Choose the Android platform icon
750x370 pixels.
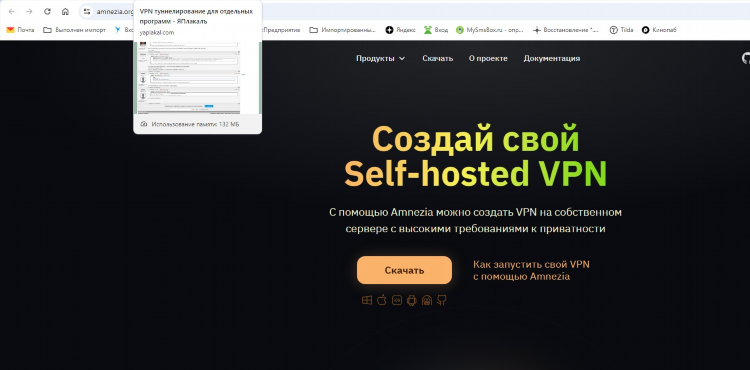click(411, 300)
